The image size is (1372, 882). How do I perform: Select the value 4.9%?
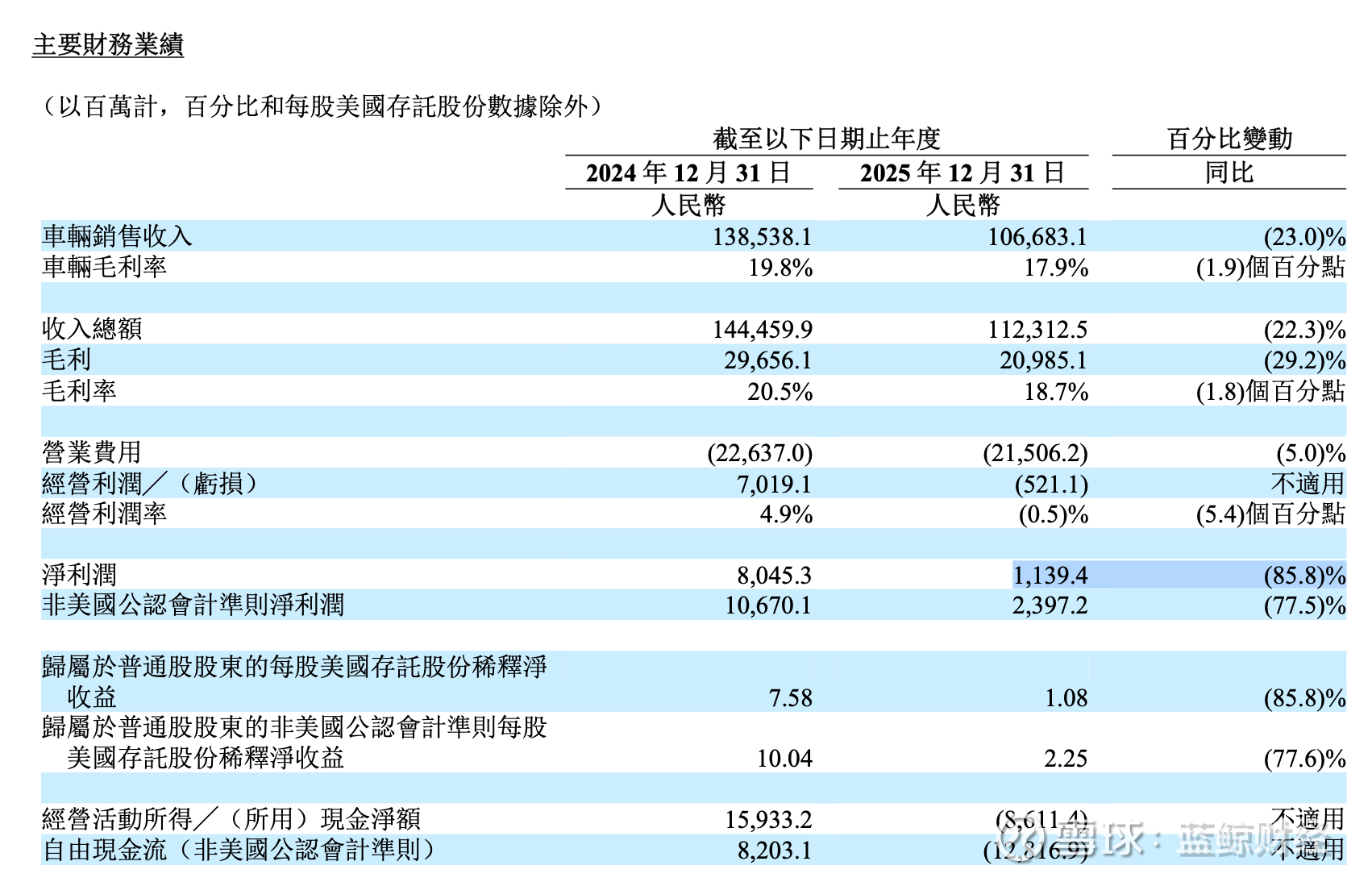tap(786, 514)
